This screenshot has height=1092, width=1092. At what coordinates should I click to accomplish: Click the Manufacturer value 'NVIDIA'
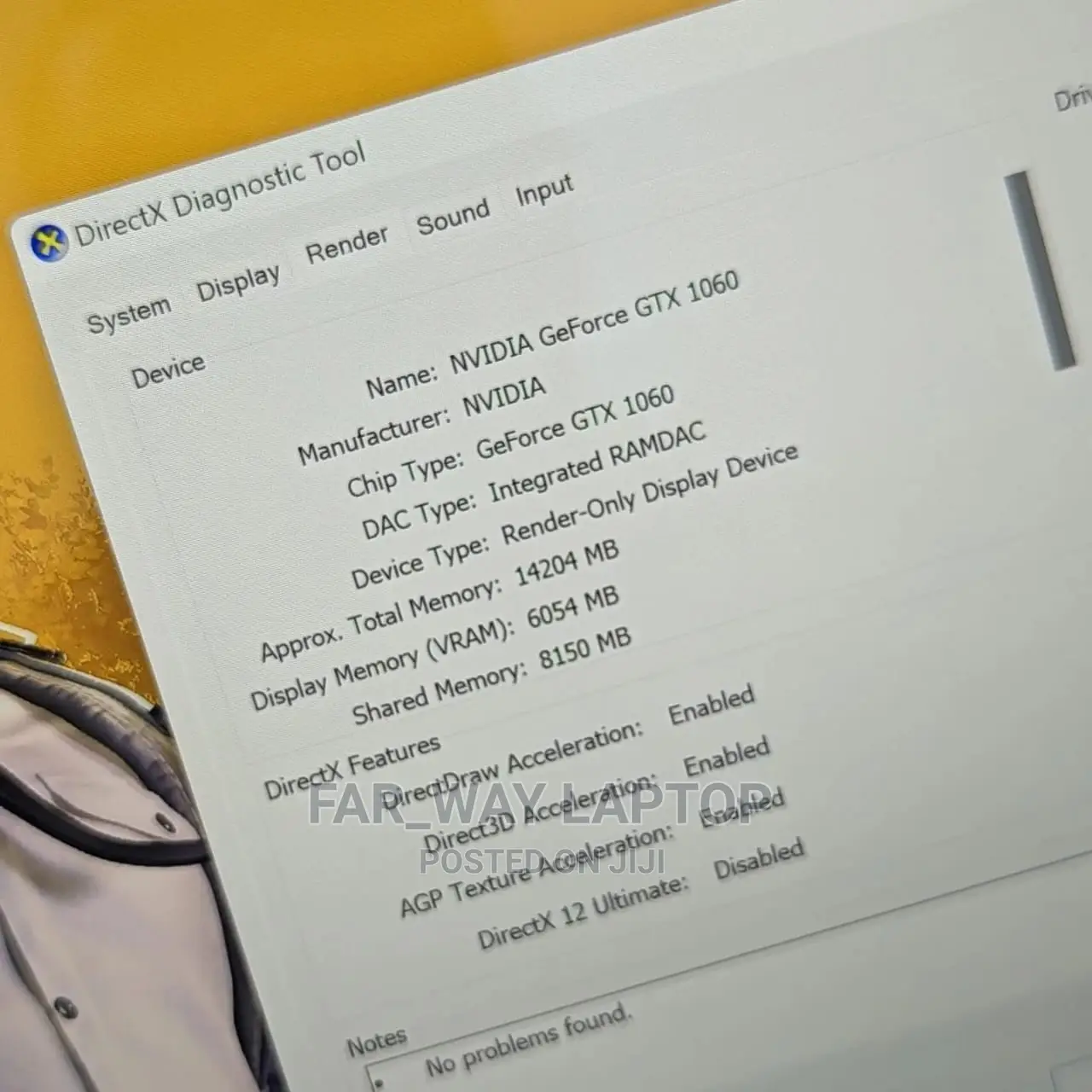click(x=504, y=398)
